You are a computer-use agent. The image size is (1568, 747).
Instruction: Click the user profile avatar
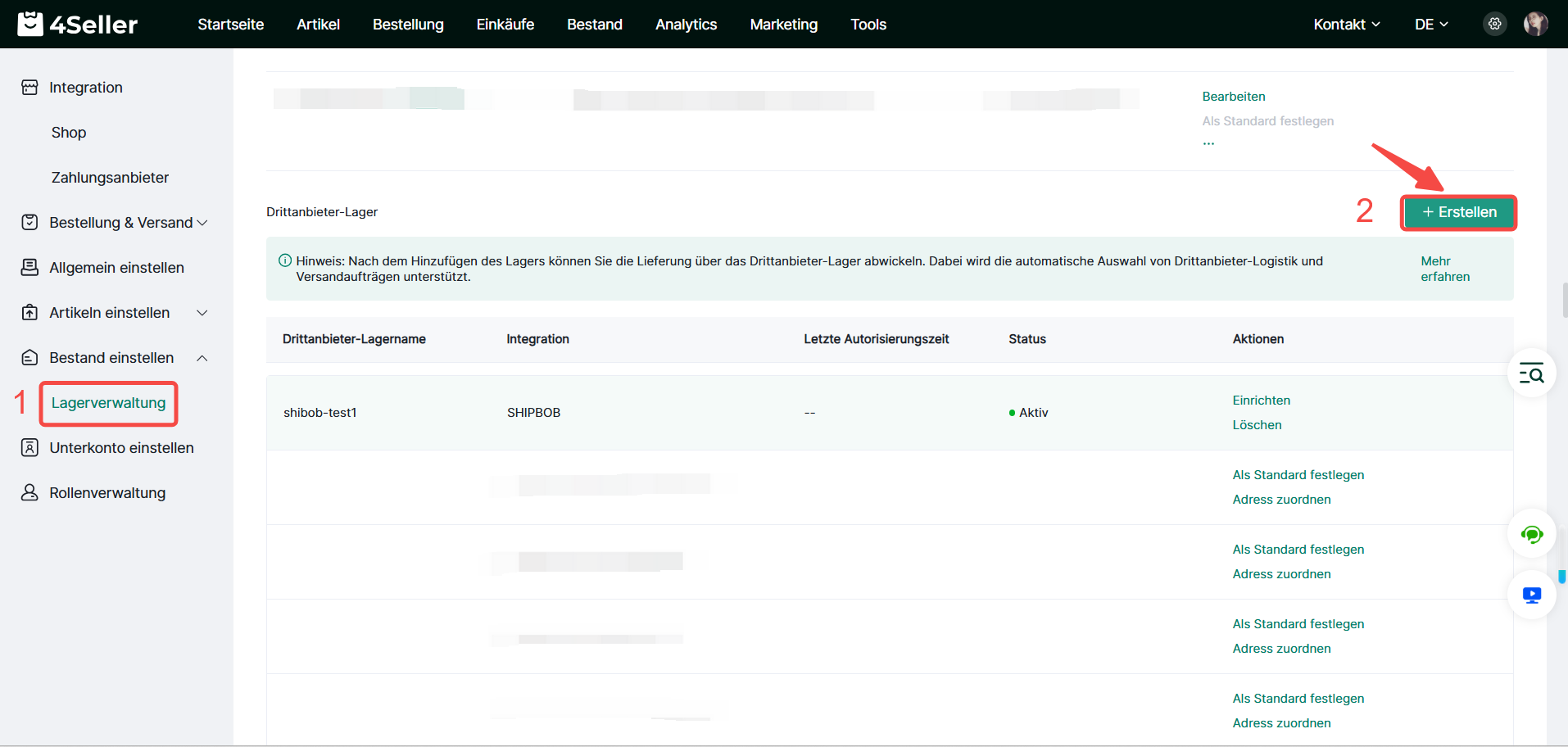1535,24
